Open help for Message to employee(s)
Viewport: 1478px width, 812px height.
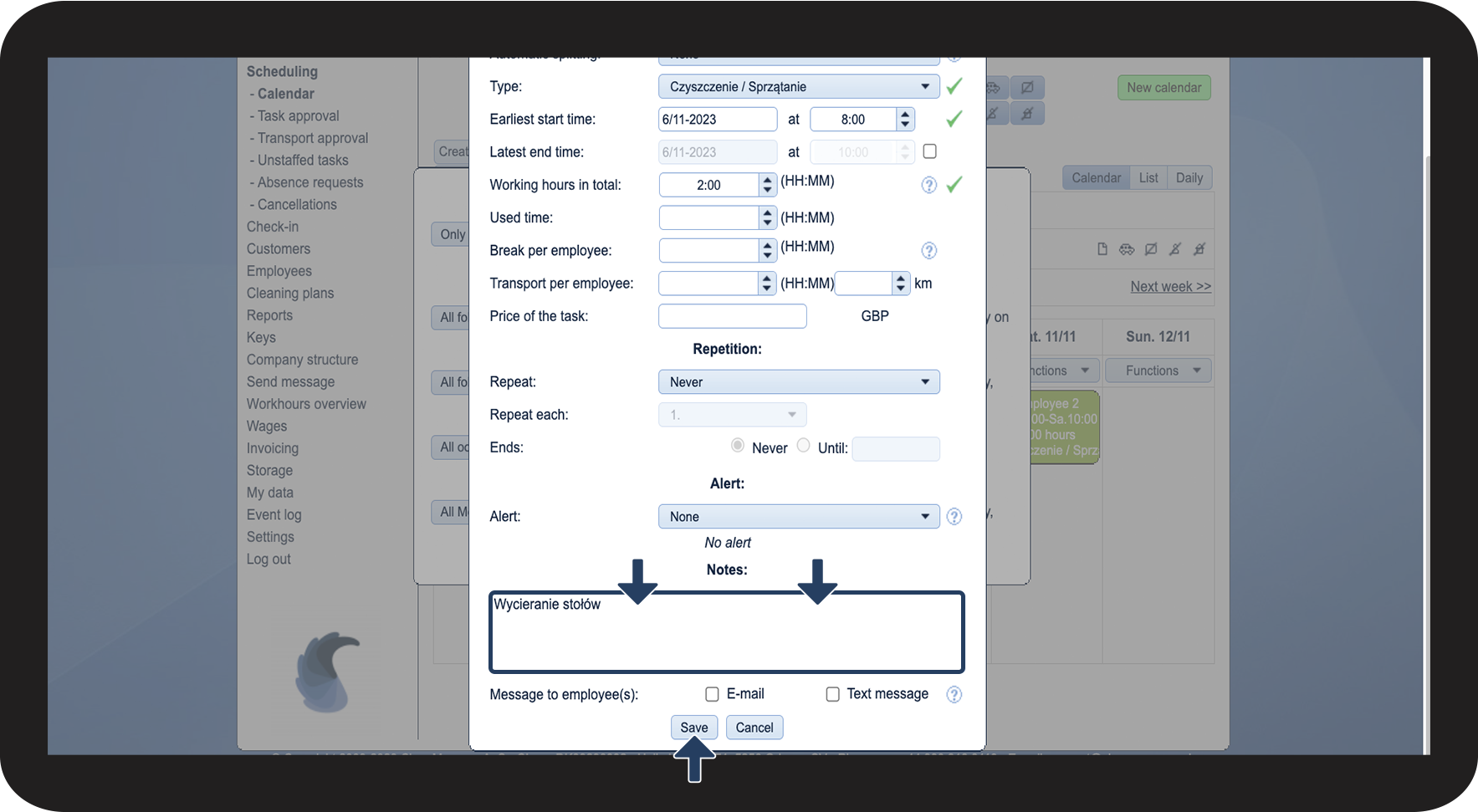point(954,694)
